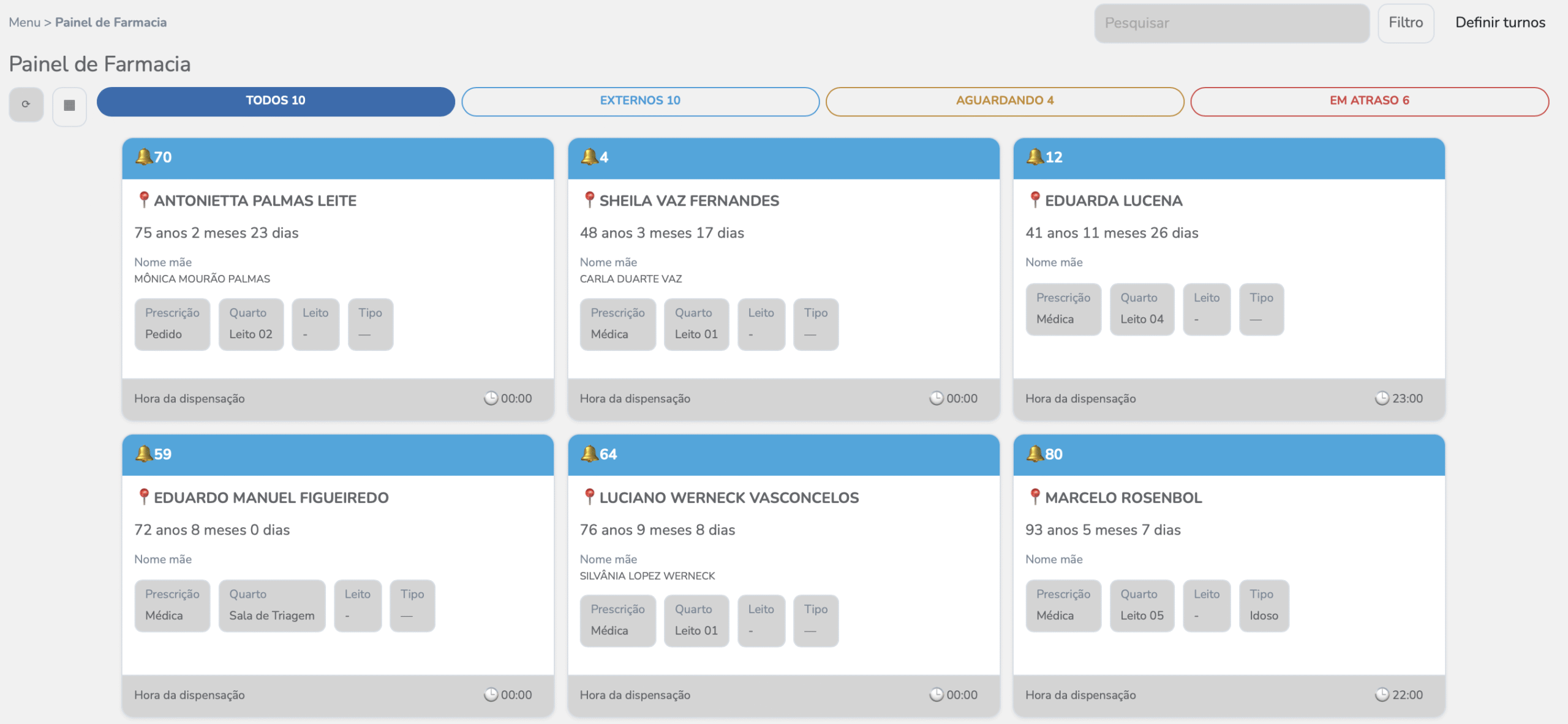
Task: Click Definir turnos link
Action: pyautogui.click(x=1500, y=23)
